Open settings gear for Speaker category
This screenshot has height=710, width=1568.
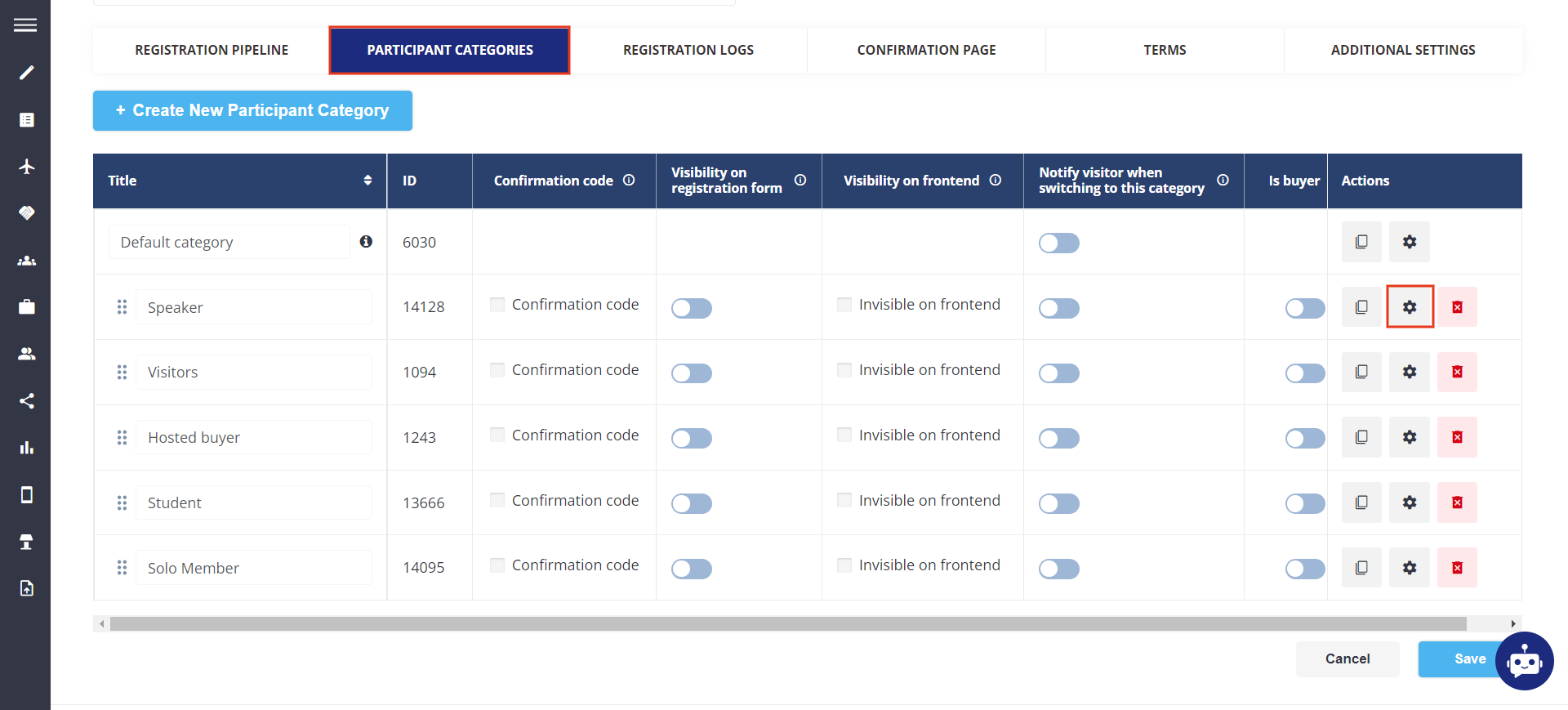1410,306
